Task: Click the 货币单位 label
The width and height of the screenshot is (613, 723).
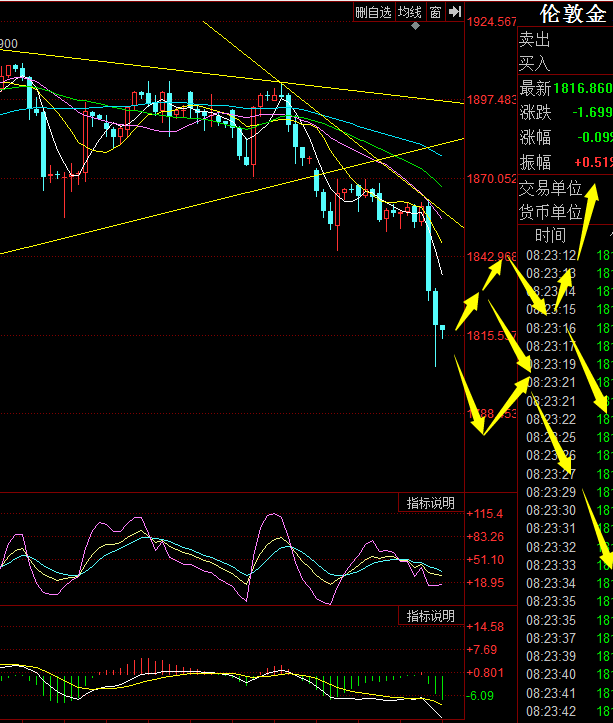Action: (x=550, y=212)
